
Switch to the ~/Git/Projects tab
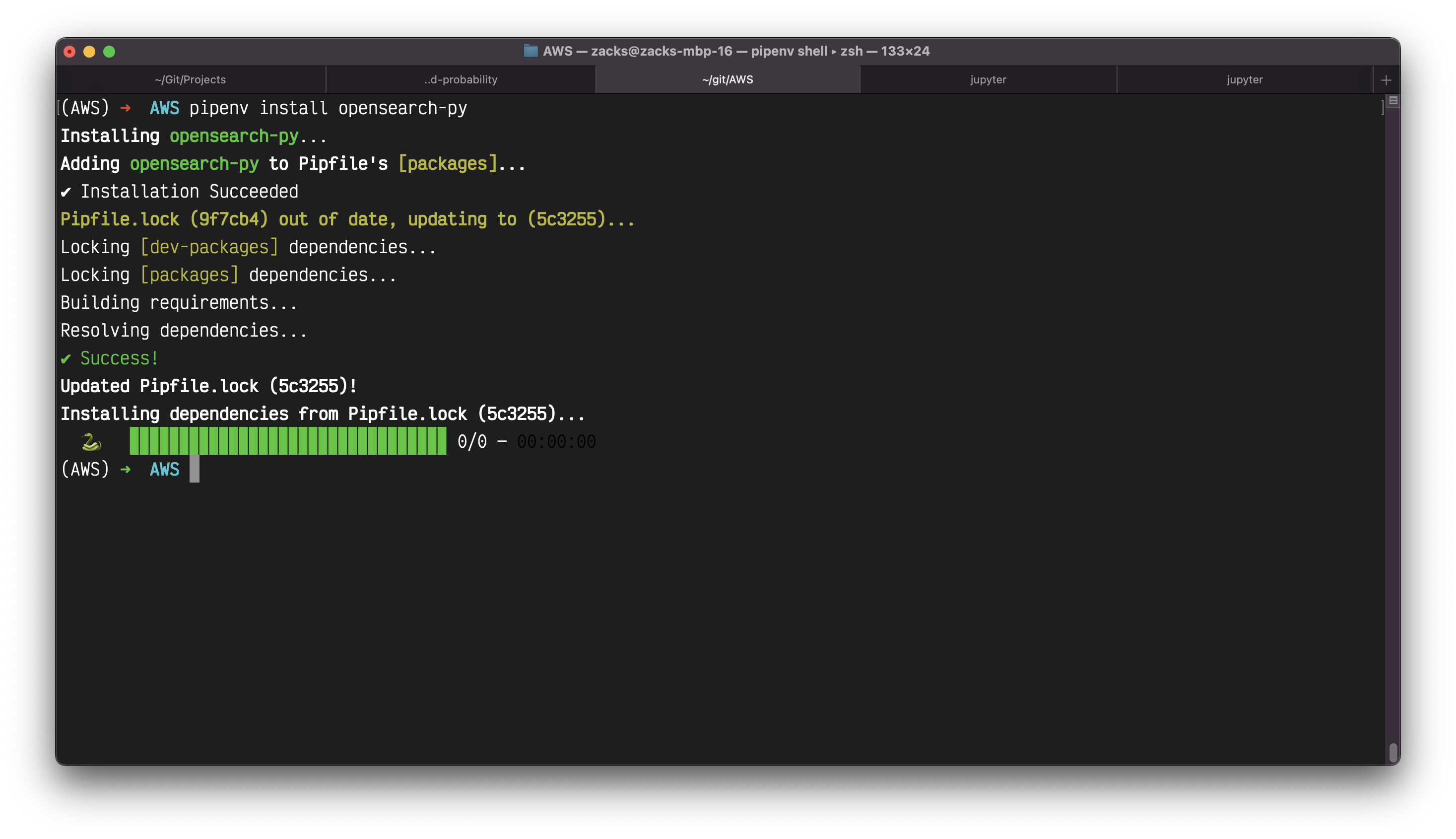(191, 79)
